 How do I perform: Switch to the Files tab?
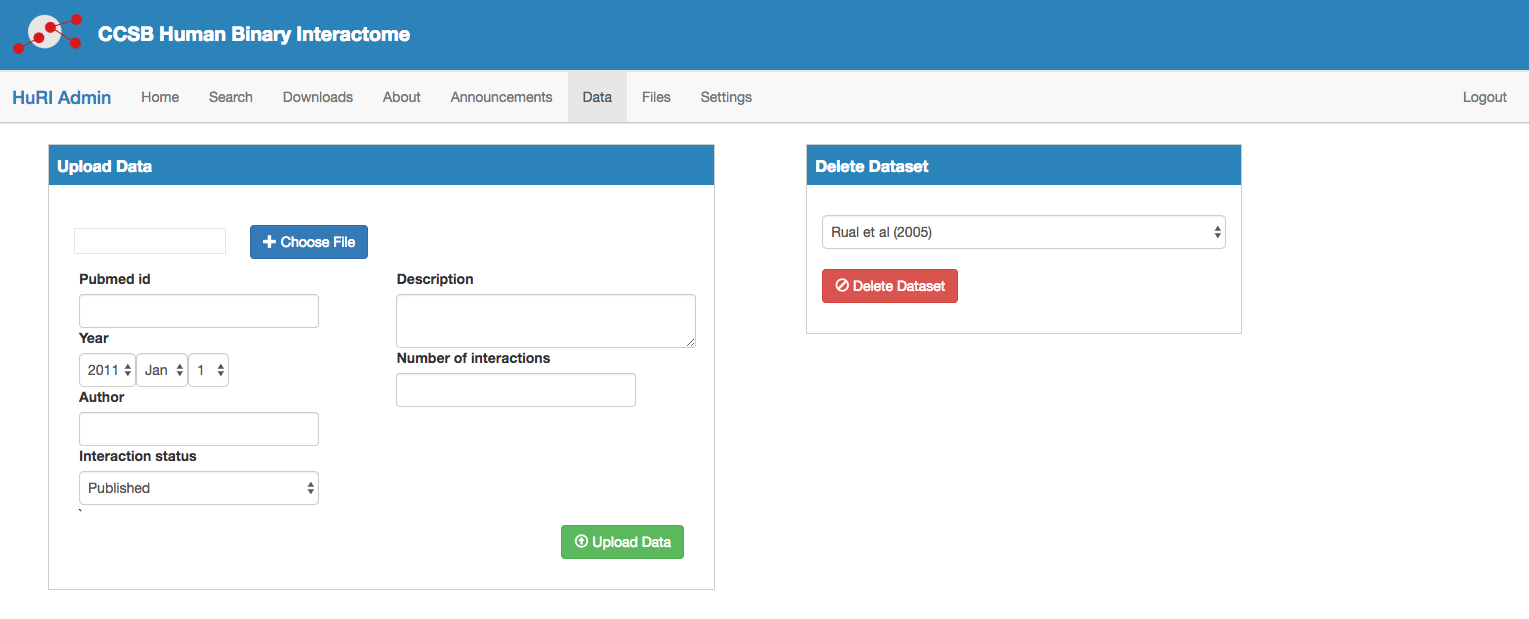pos(656,97)
